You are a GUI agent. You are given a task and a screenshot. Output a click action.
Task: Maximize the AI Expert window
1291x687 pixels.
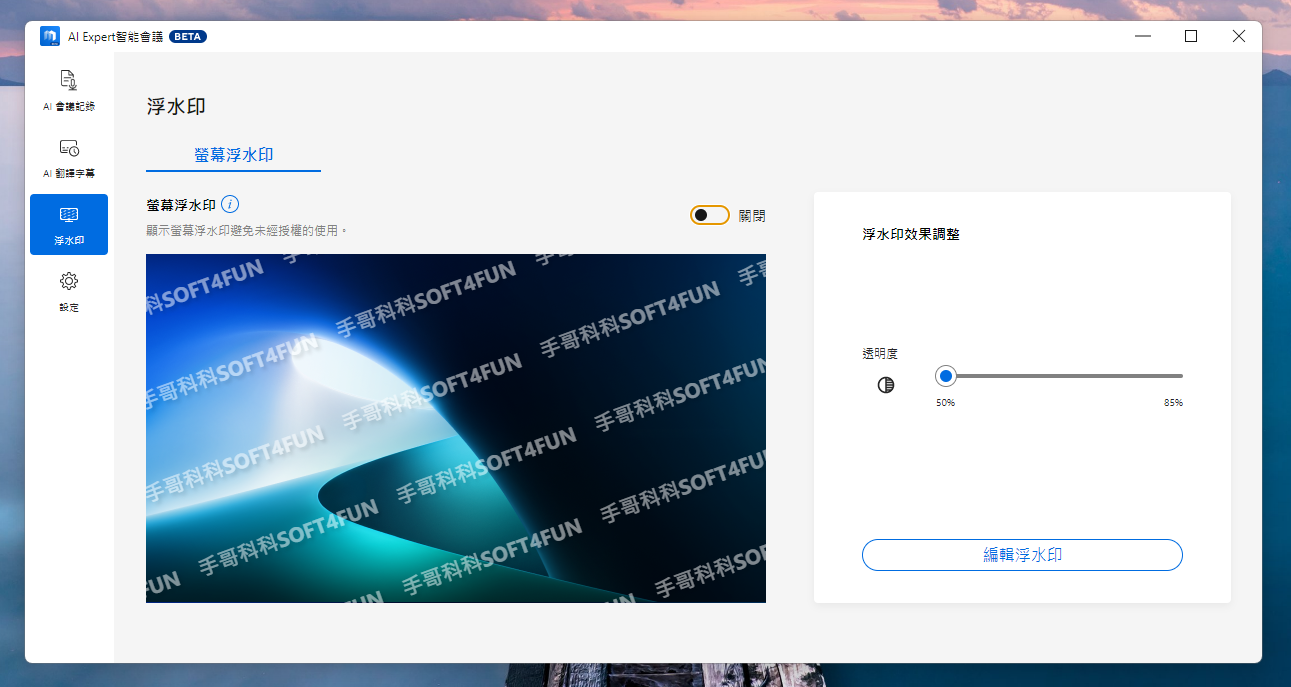(1191, 36)
